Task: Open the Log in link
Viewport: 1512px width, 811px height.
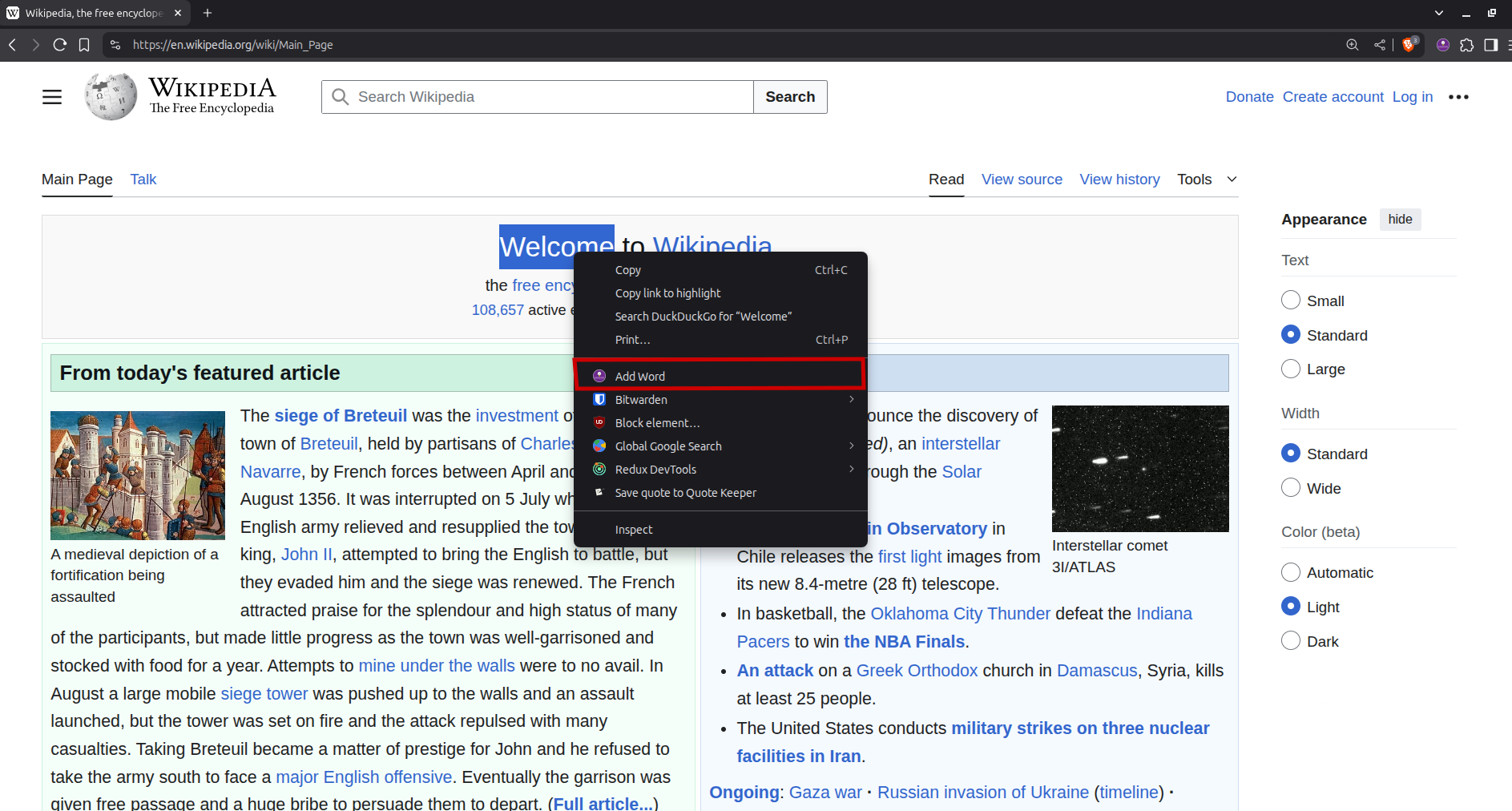Action: [x=1412, y=97]
